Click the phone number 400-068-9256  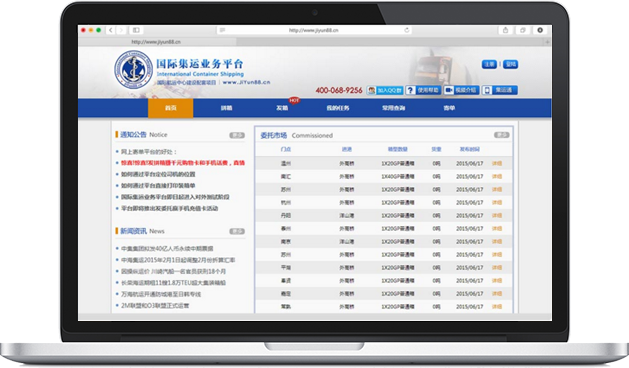point(339,90)
